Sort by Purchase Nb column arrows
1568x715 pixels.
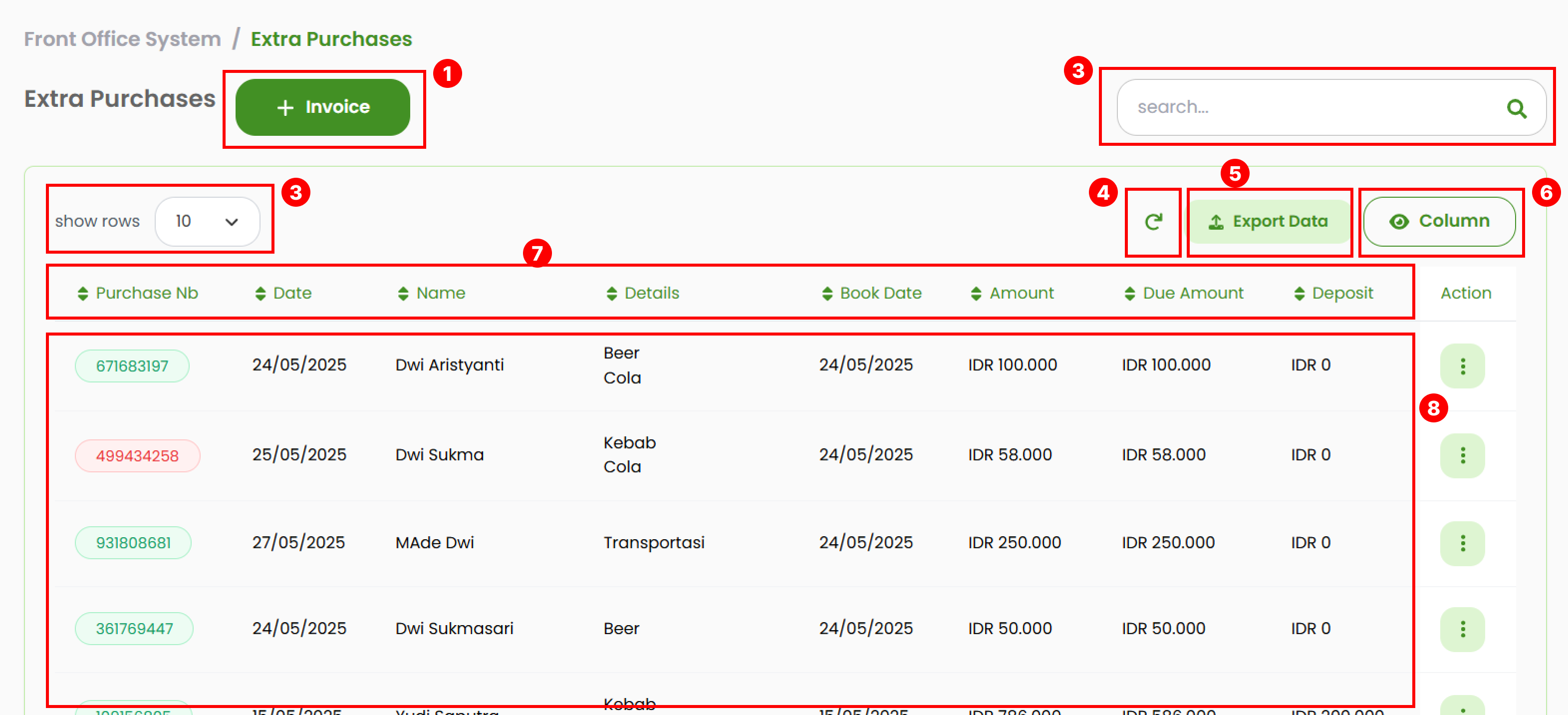[x=83, y=294]
